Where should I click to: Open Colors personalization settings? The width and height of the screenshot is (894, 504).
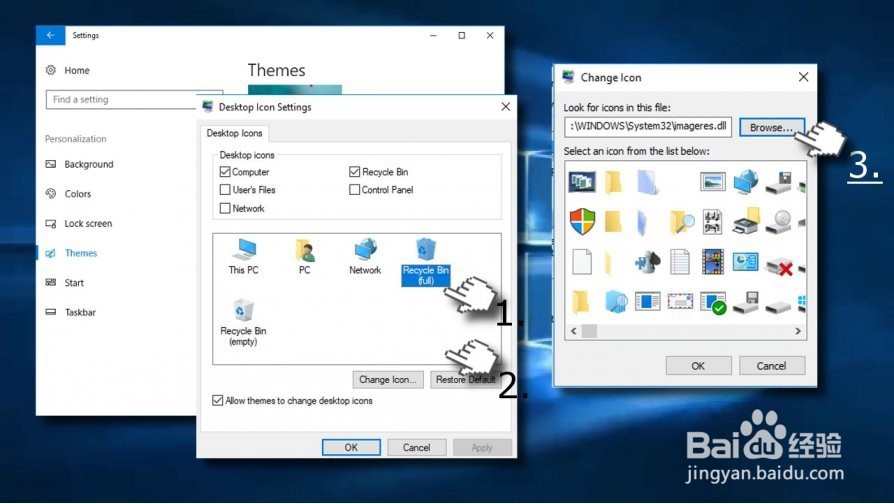tap(68, 194)
